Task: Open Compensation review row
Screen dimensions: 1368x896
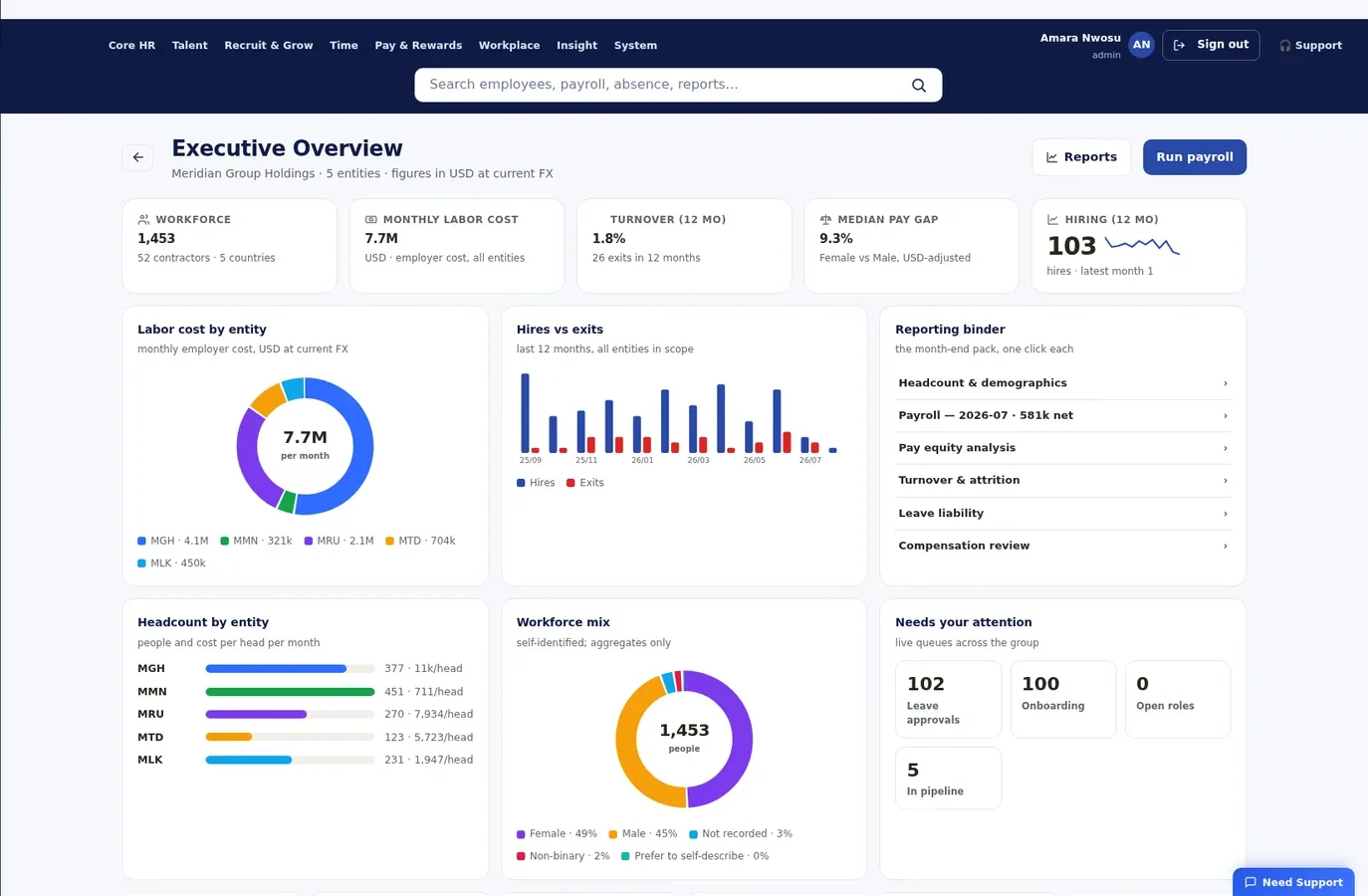Action: point(1062,546)
